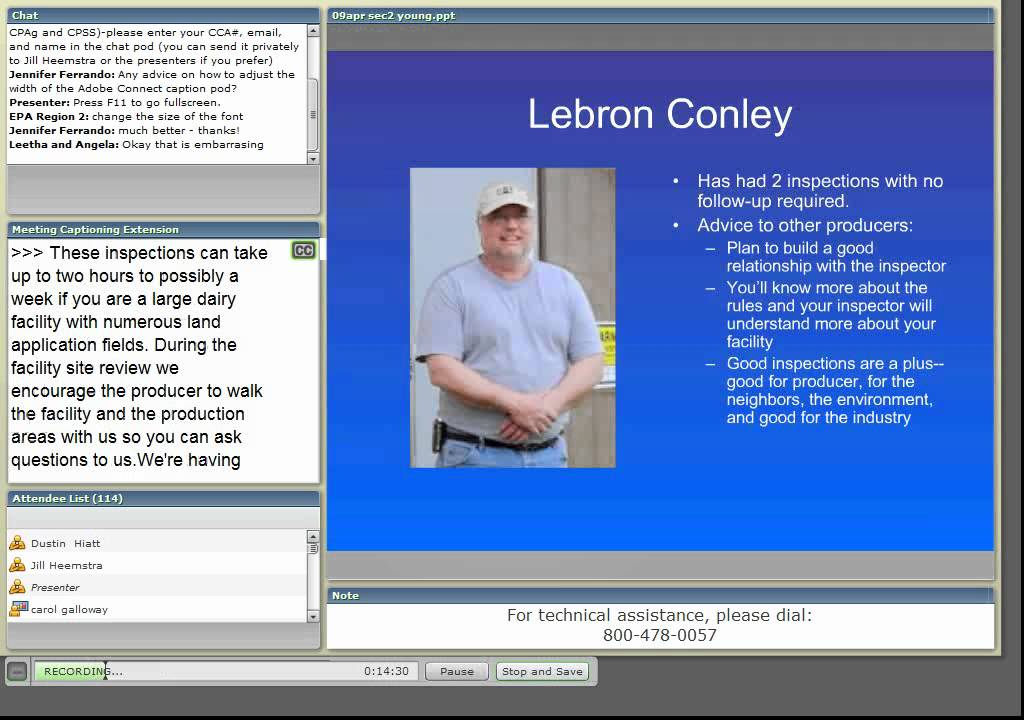The width and height of the screenshot is (1024, 720).
Task: Click 'EPA Region 2' chat message
Action: (126, 116)
